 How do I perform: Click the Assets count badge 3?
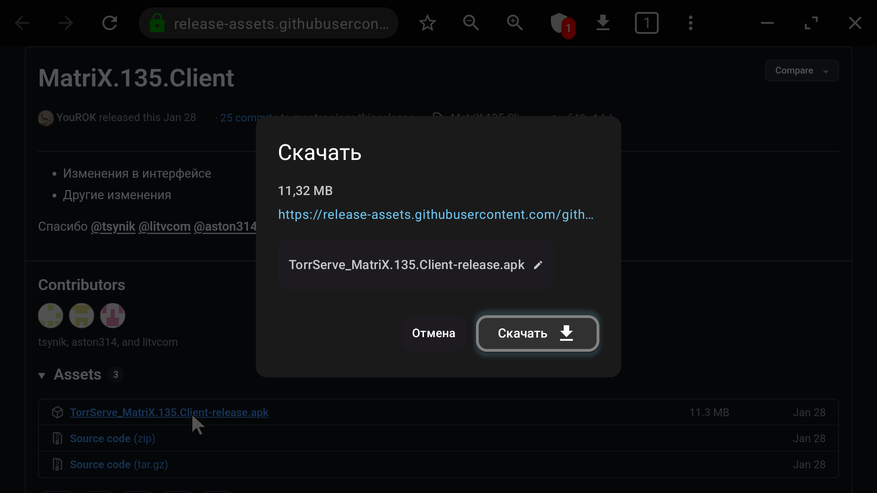tap(116, 374)
